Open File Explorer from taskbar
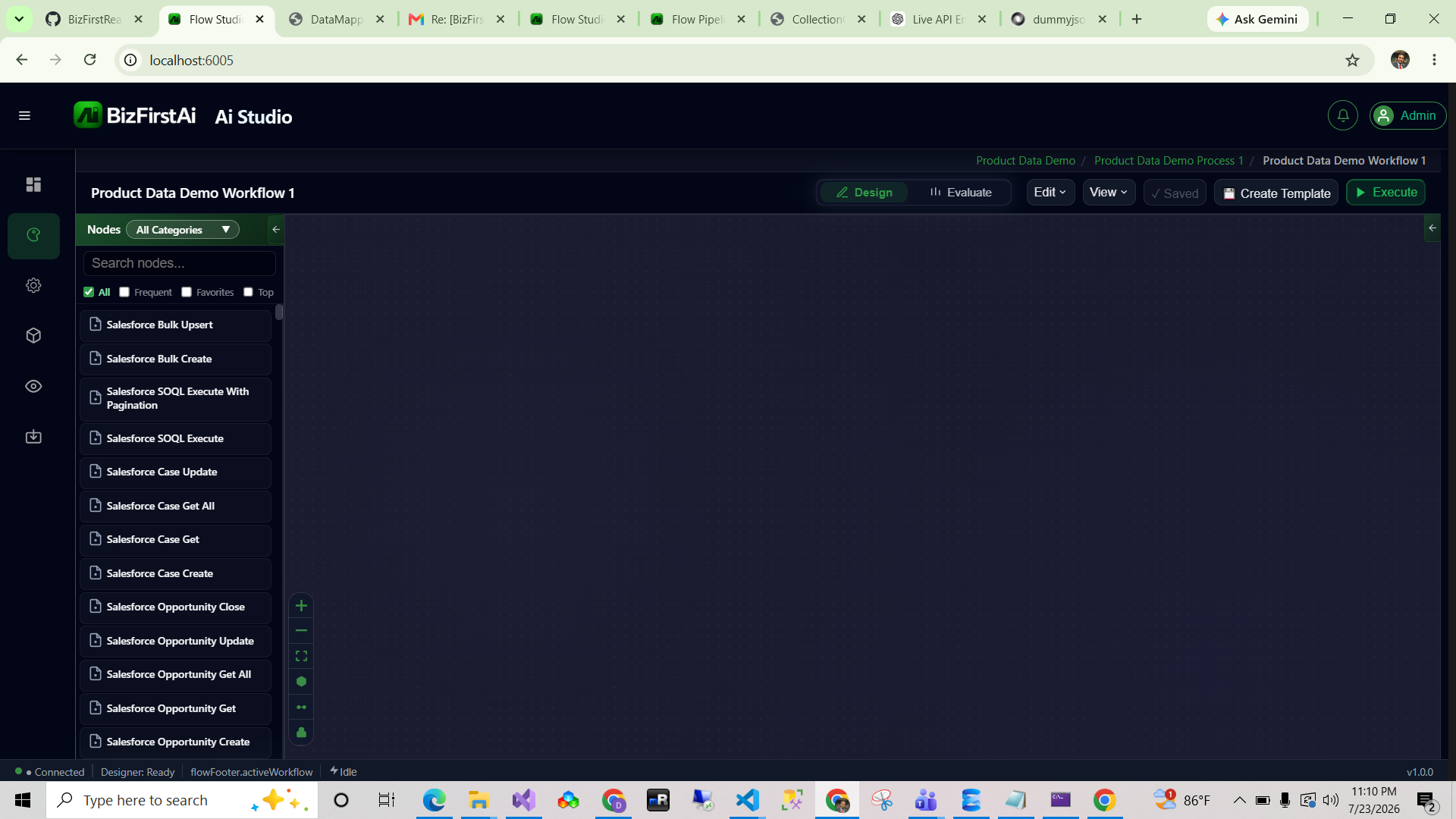 coord(479,799)
